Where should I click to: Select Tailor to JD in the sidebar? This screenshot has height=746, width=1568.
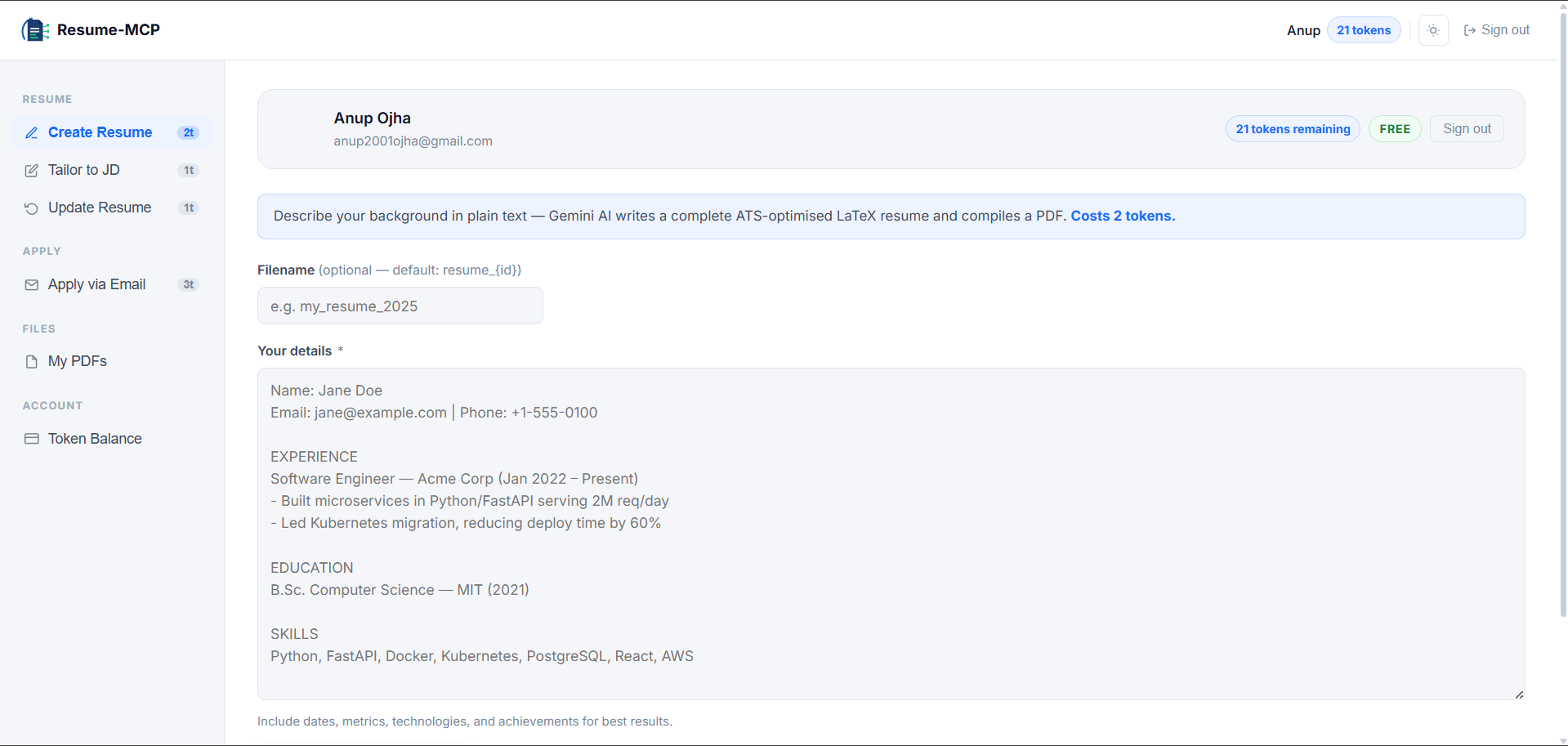click(82, 170)
